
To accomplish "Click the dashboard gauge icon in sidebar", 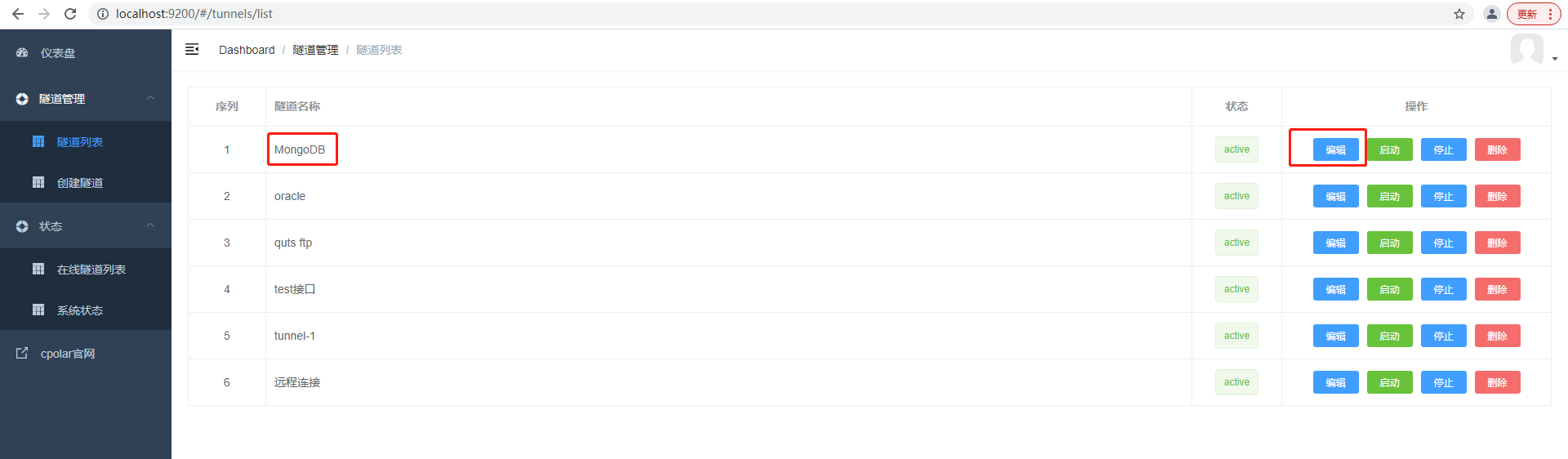I will click(x=22, y=53).
